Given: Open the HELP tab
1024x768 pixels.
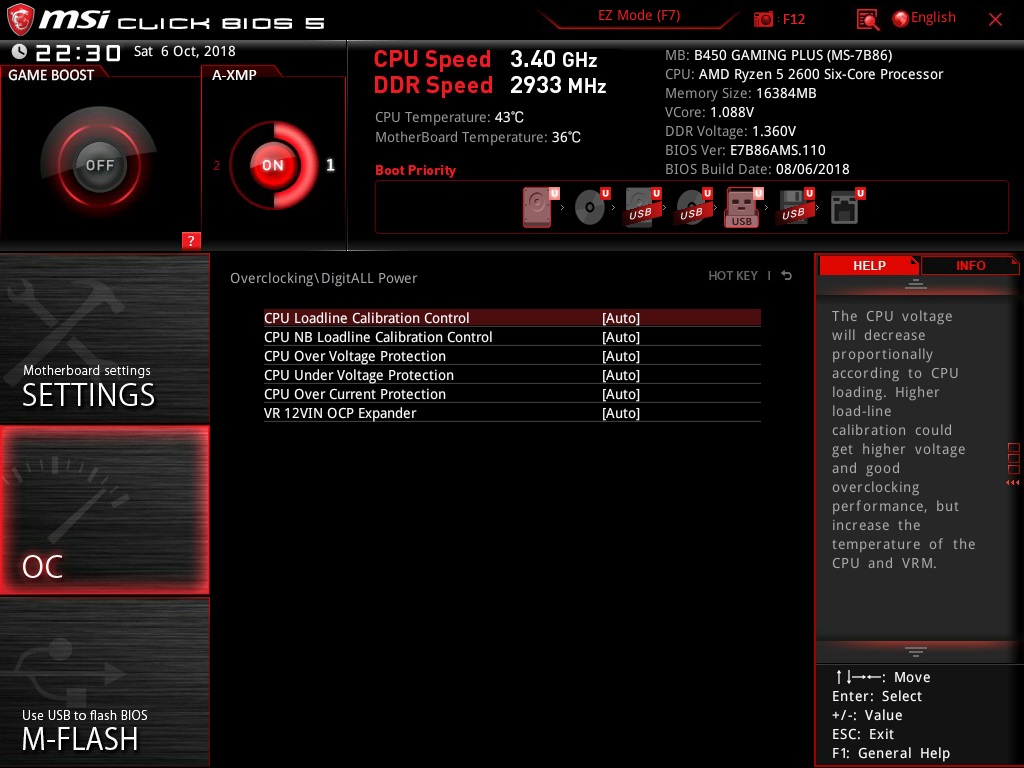Looking at the screenshot, I should [869, 265].
